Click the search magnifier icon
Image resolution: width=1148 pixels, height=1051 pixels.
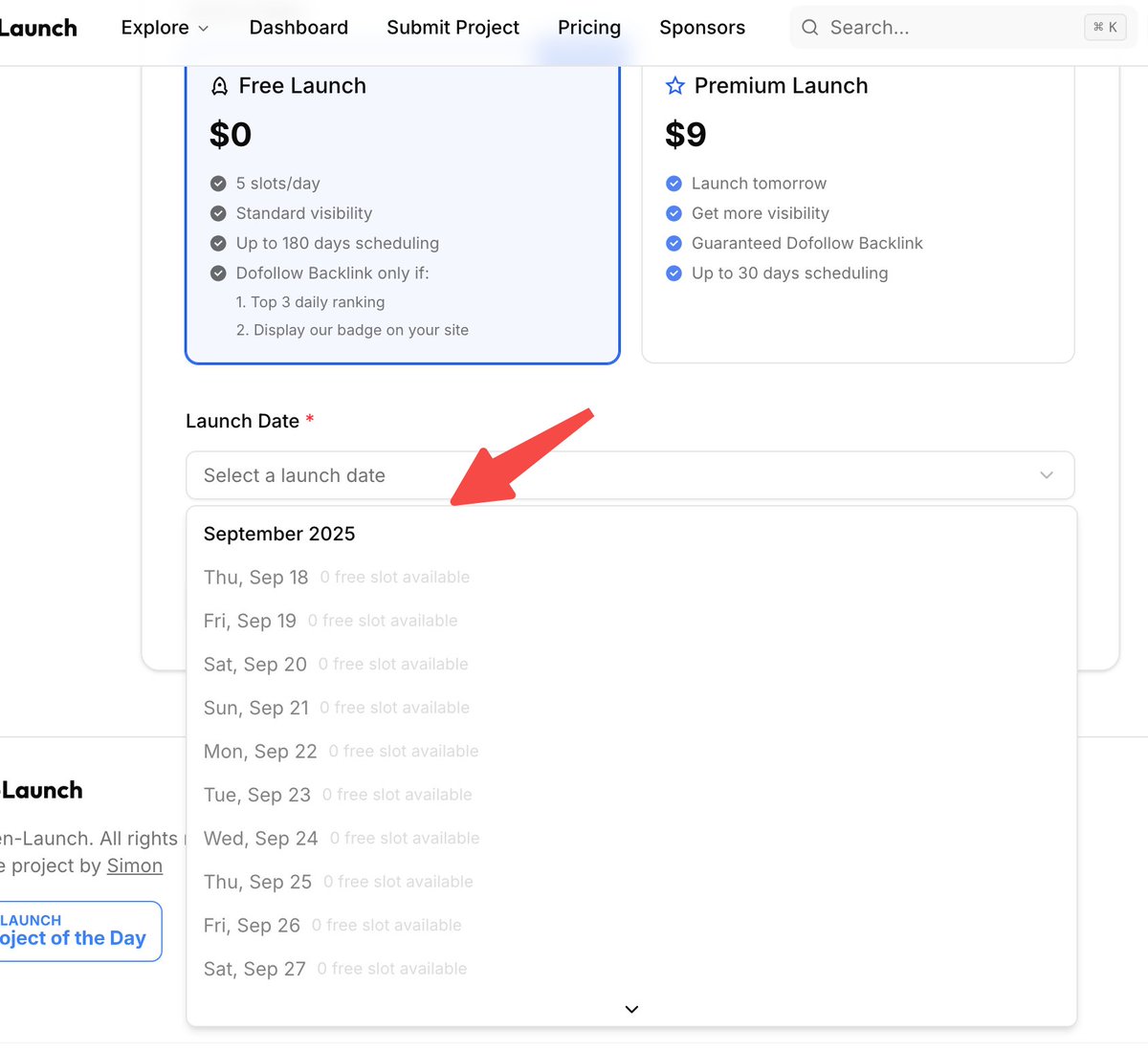(810, 28)
